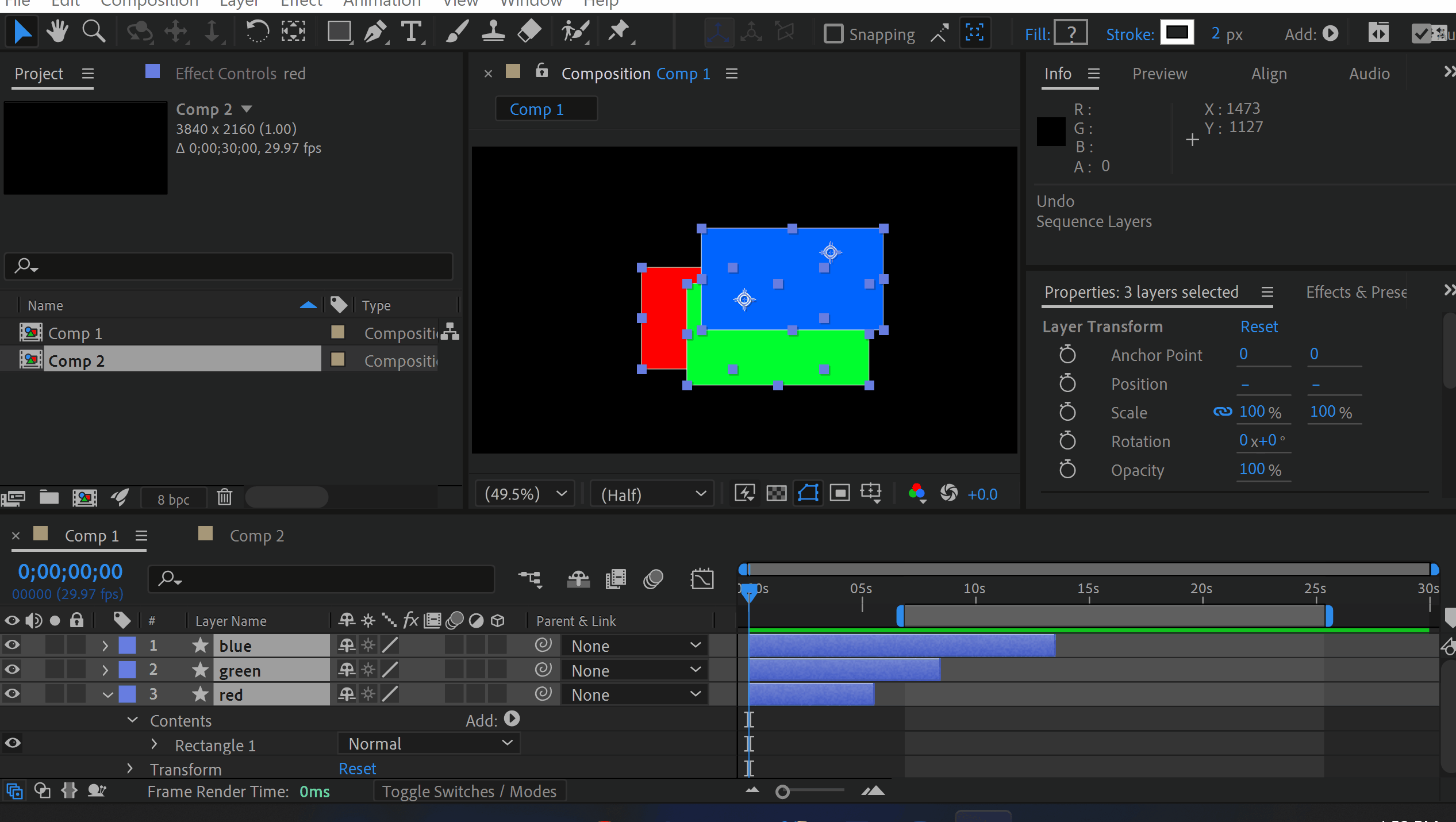
Task: Open the Preview panel tab
Action: [x=1159, y=74]
